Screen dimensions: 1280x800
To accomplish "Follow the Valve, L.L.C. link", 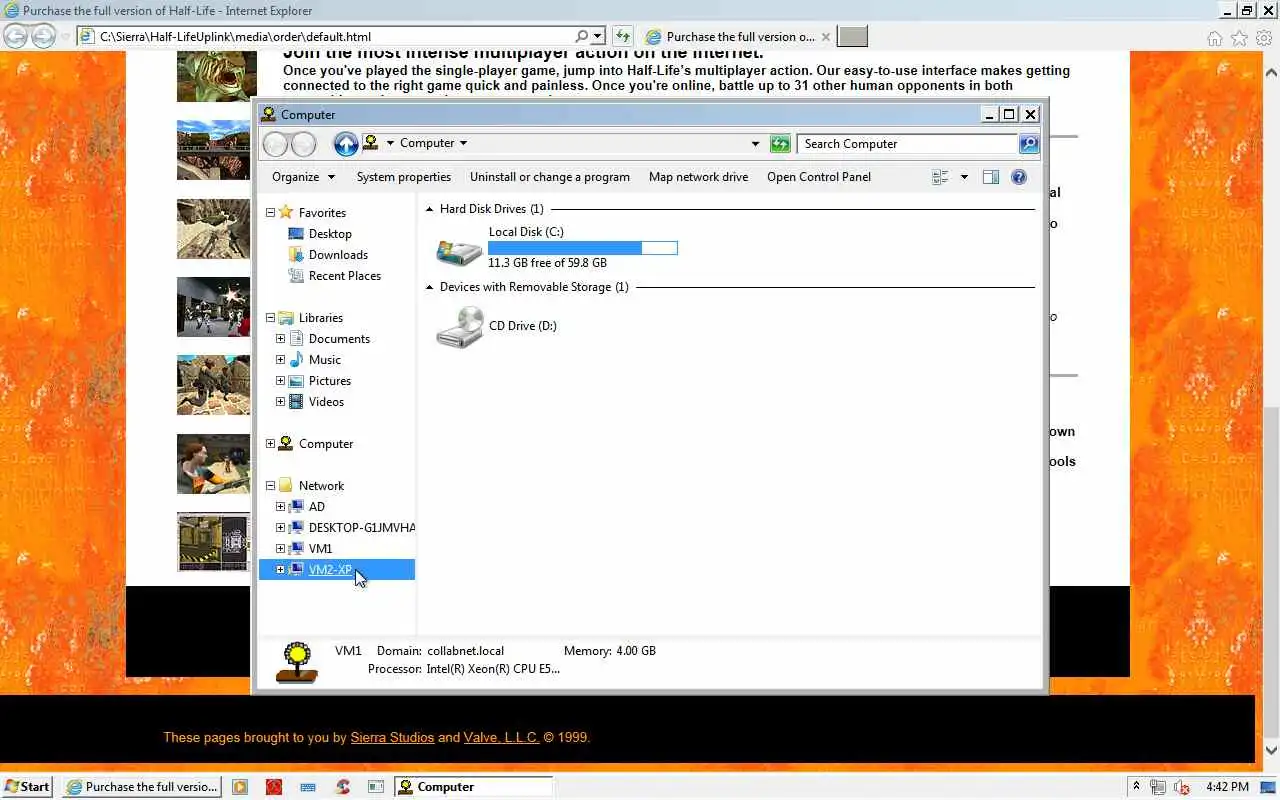I will click(501, 737).
